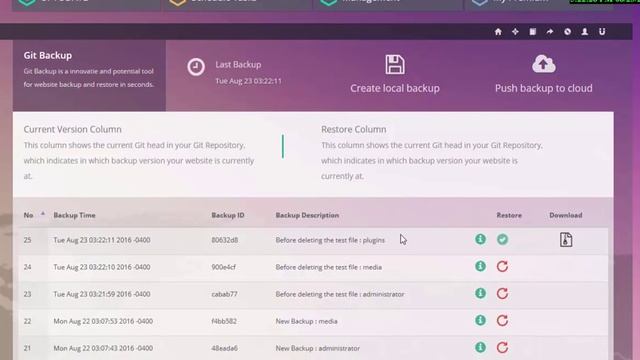Select the 'Tue Aug 23 03:22:10 2016 -0400' cell
640x360 pixels.
pos(102,267)
